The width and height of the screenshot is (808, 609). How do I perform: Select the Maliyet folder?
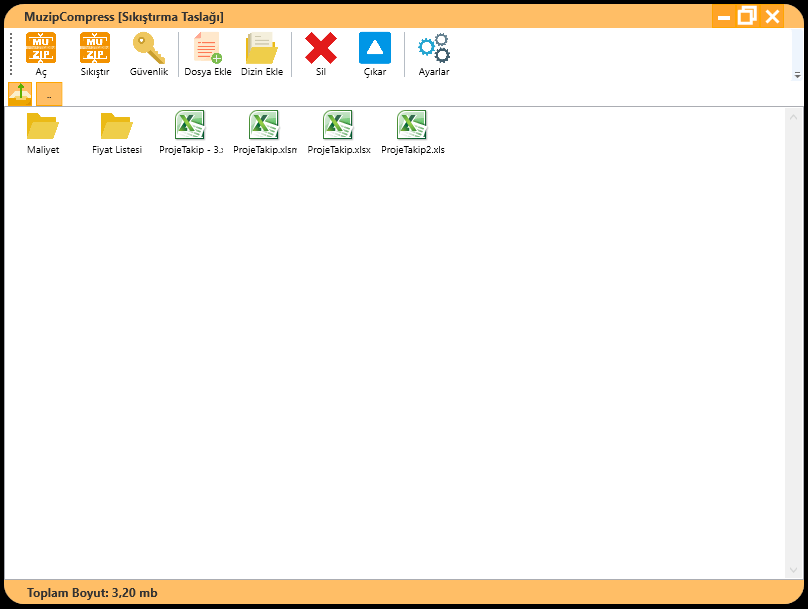pyautogui.click(x=43, y=133)
